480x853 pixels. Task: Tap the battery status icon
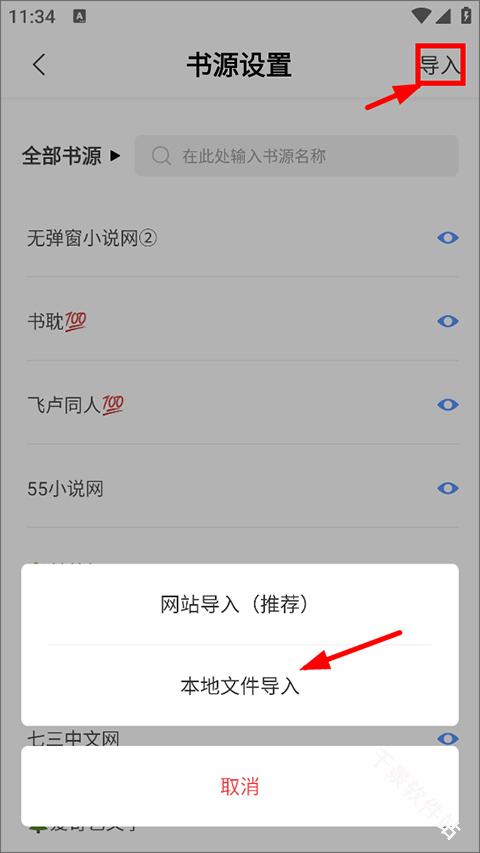466,16
